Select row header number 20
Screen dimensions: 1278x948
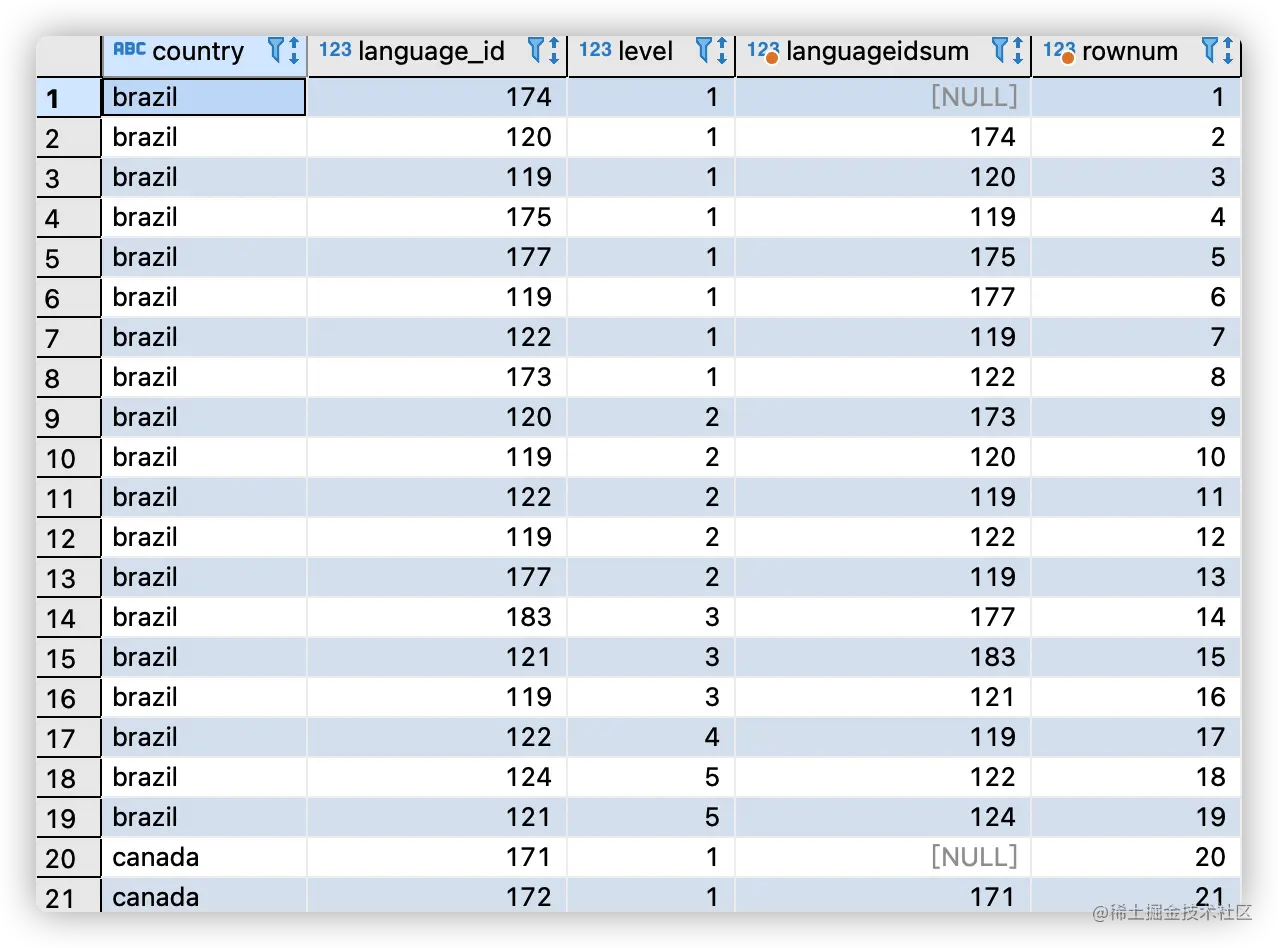69,857
